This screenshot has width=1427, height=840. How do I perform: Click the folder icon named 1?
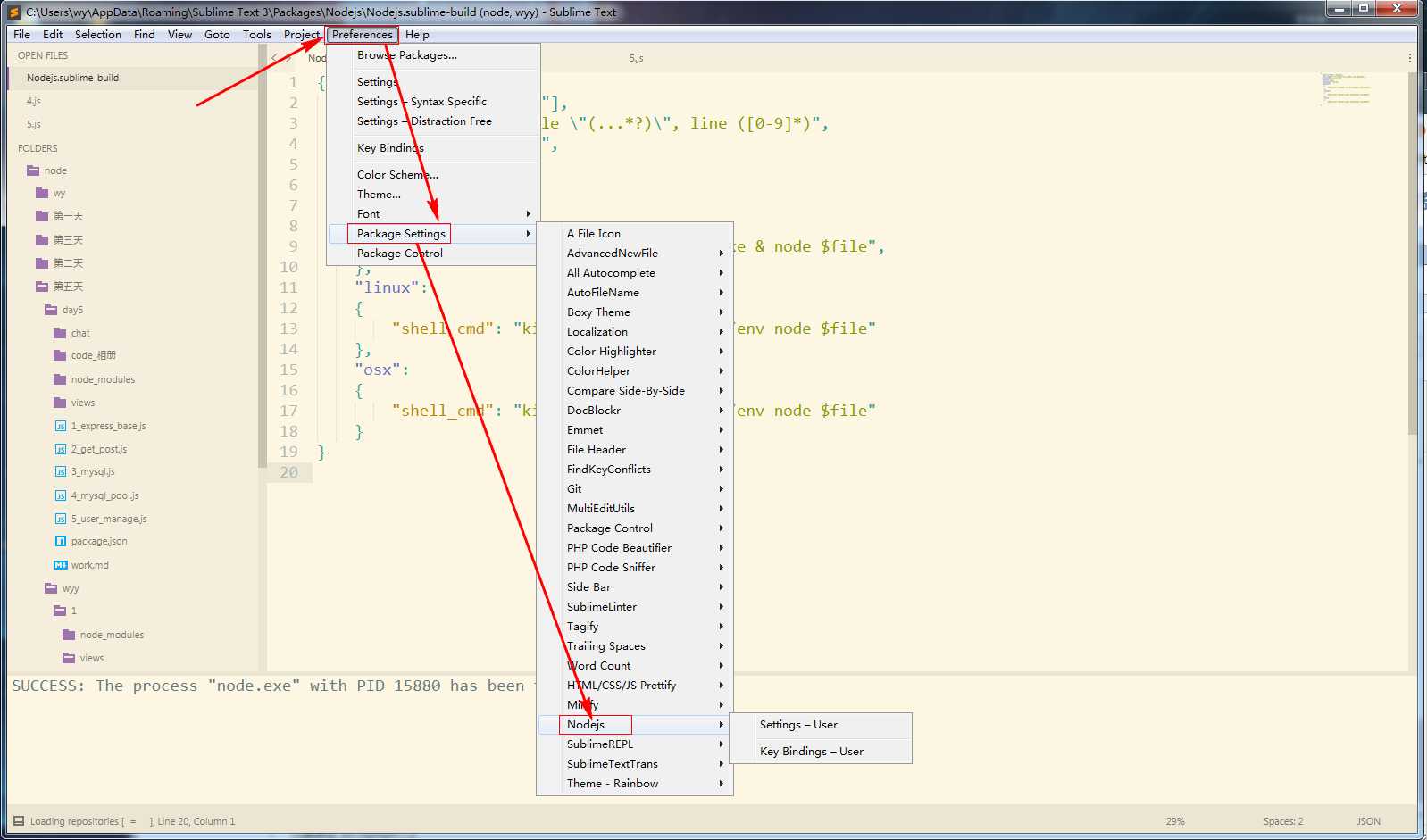[60, 611]
